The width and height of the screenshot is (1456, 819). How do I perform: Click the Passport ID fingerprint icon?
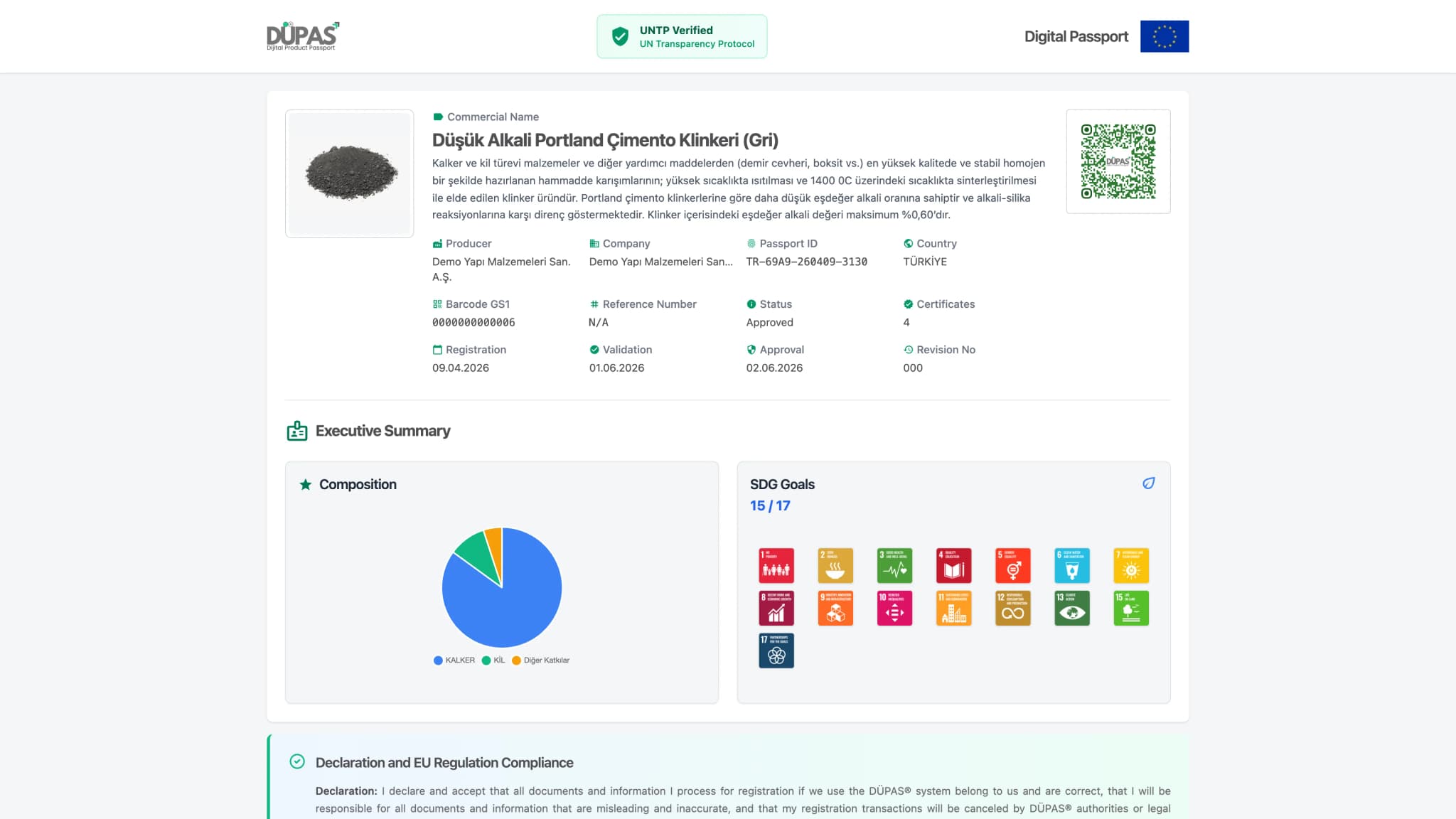pyautogui.click(x=751, y=244)
